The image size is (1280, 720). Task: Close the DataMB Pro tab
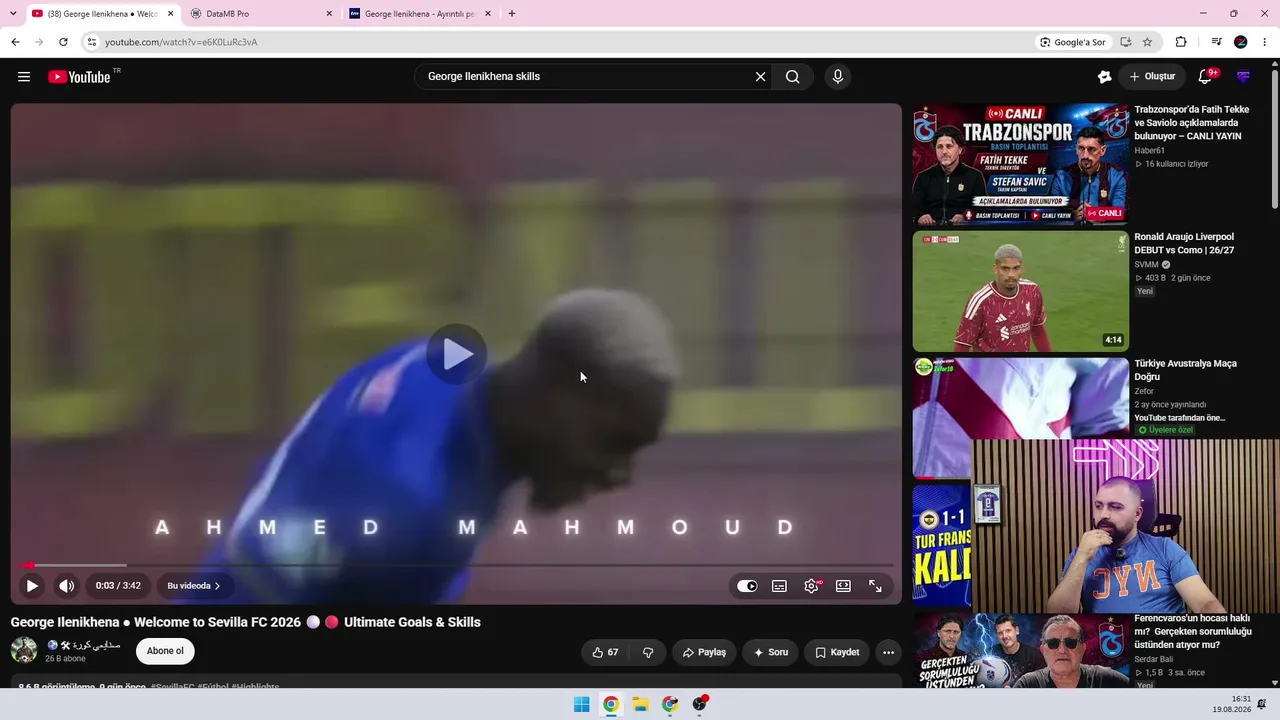[x=329, y=14]
